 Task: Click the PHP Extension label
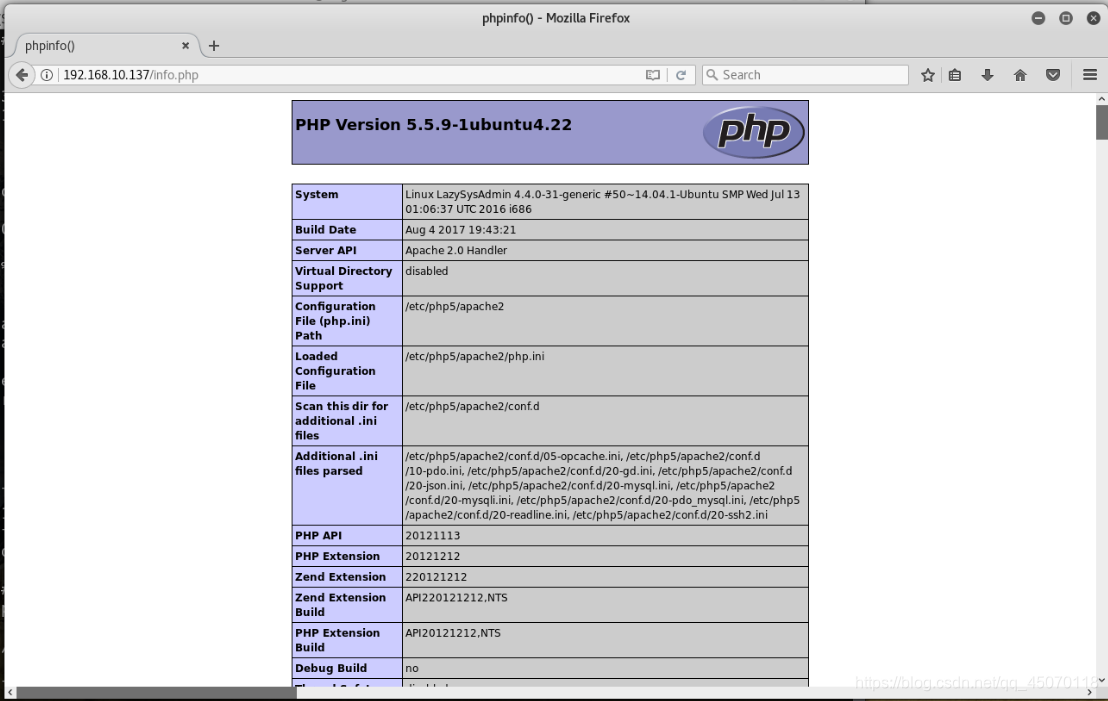337,556
